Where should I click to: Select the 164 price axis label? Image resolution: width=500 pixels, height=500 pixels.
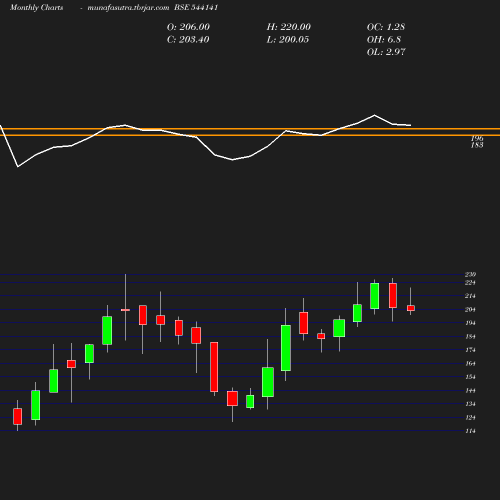[x=470, y=364]
